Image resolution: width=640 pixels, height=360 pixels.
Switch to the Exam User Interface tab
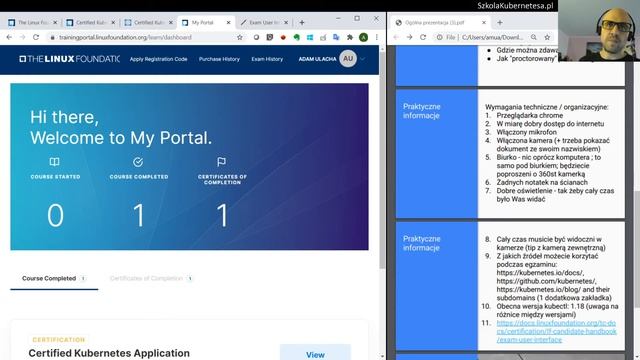(264, 22)
